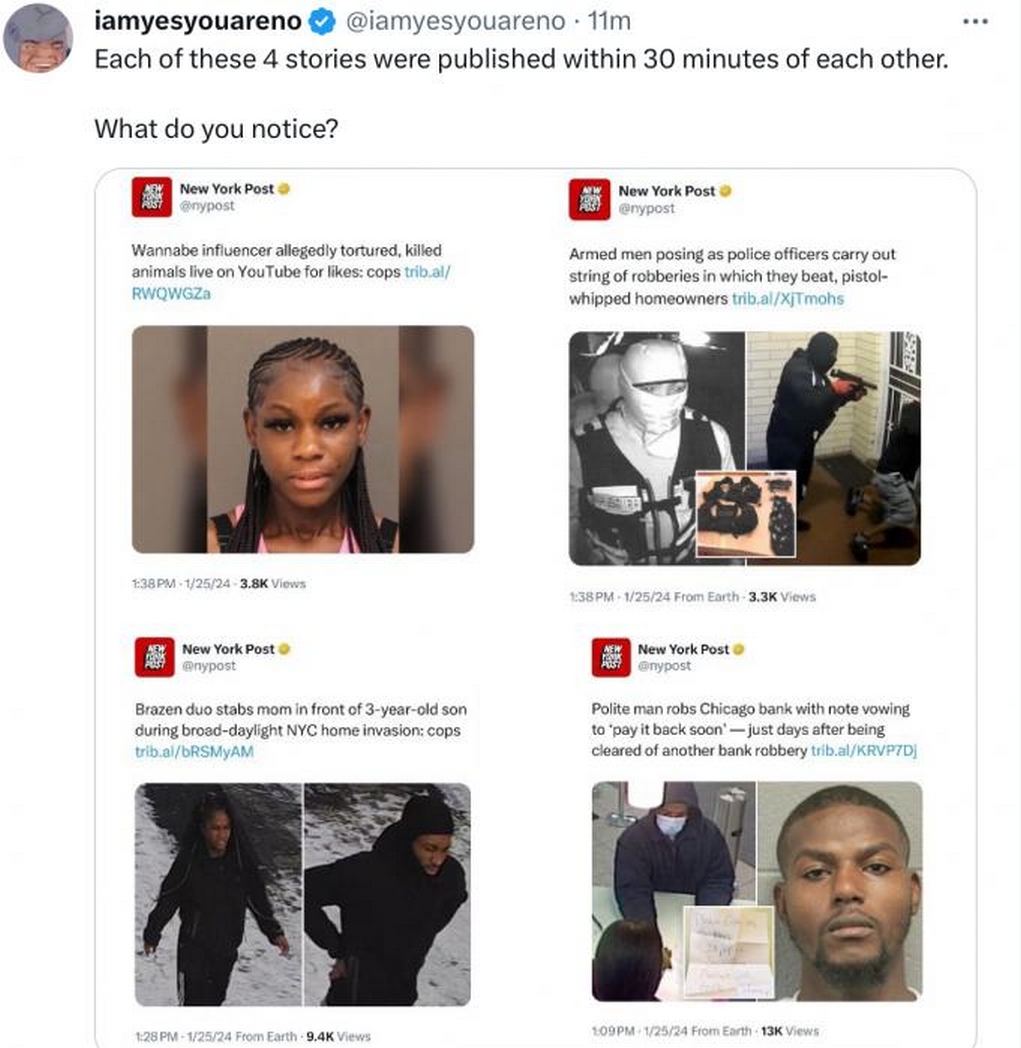
Task: Click the 11m post timestamp
Action: (609, 21)
